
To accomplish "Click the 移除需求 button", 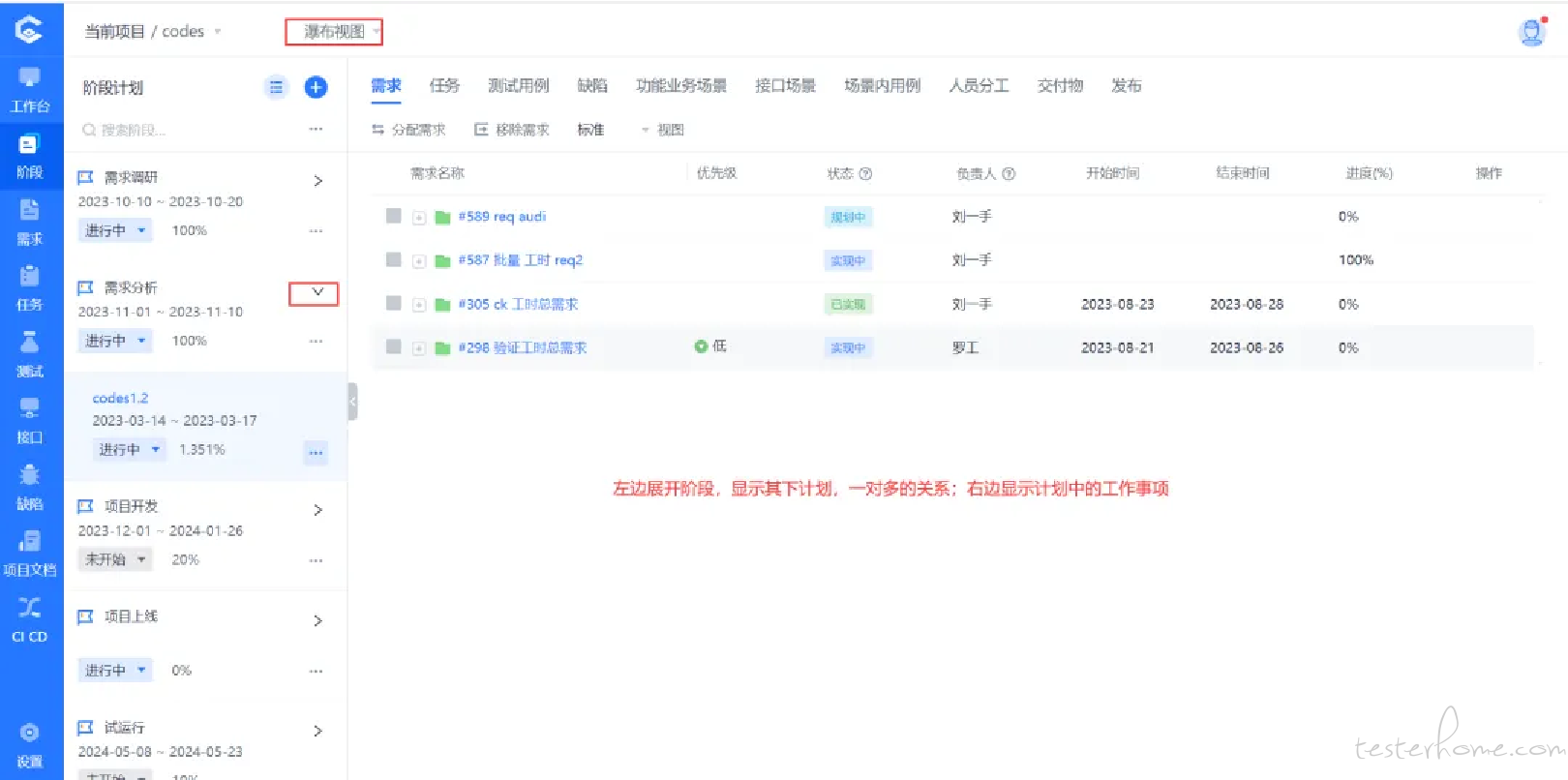I will 512,130.
